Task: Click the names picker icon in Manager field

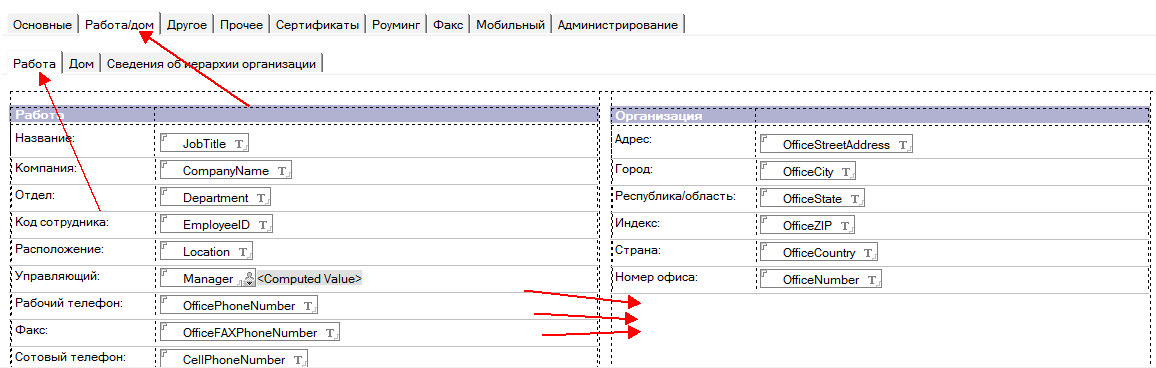Action: [248, 279]
